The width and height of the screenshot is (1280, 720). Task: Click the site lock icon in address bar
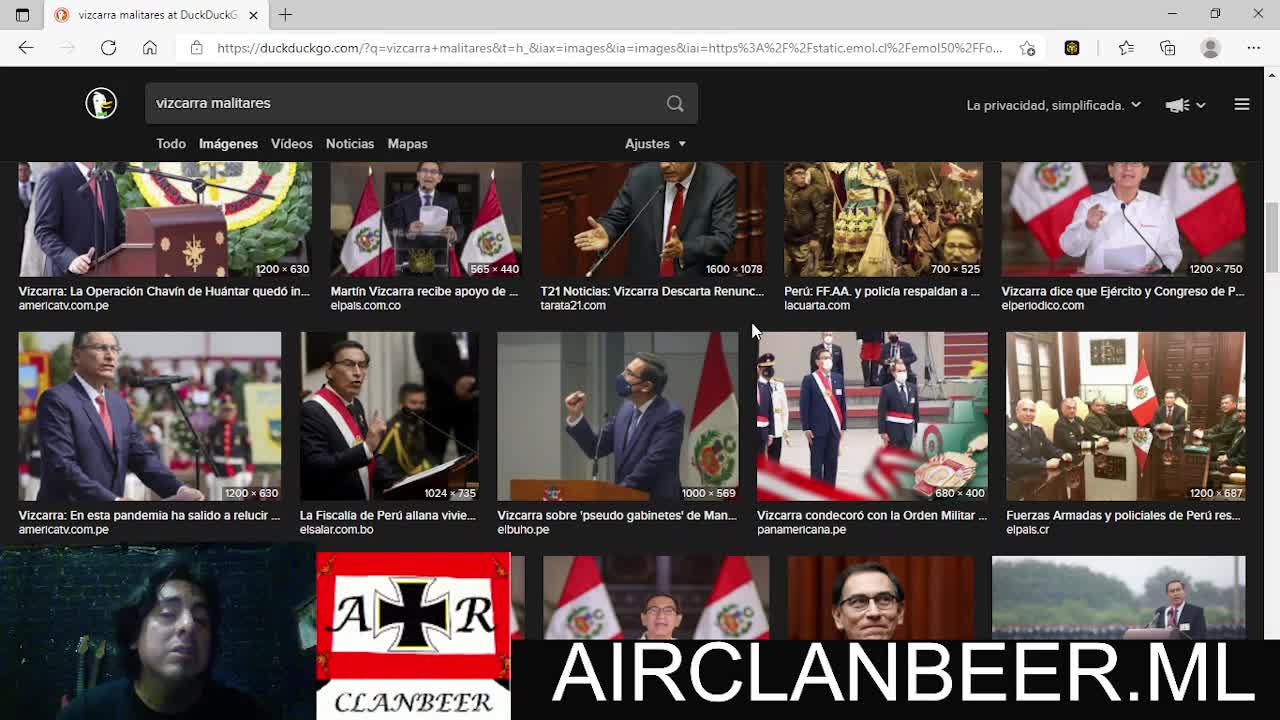197,48
